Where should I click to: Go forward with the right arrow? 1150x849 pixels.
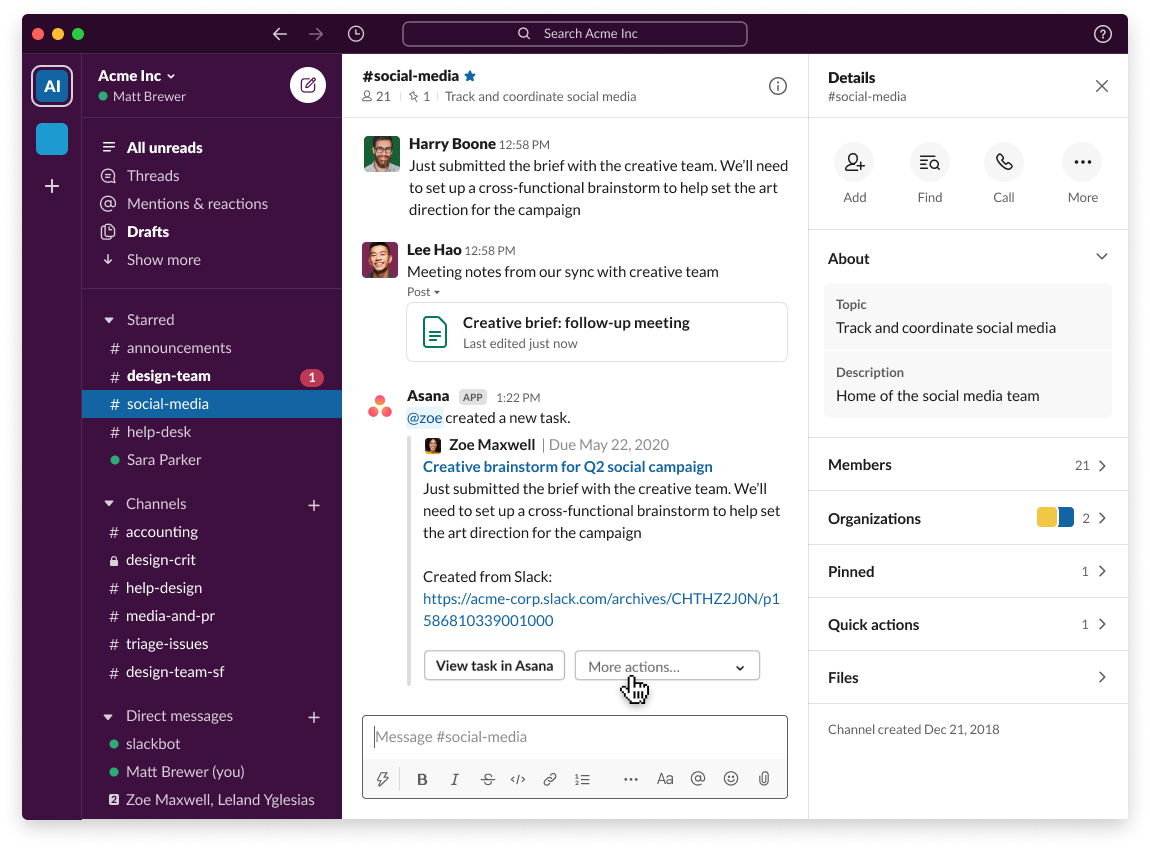click(x=316, y=34)
